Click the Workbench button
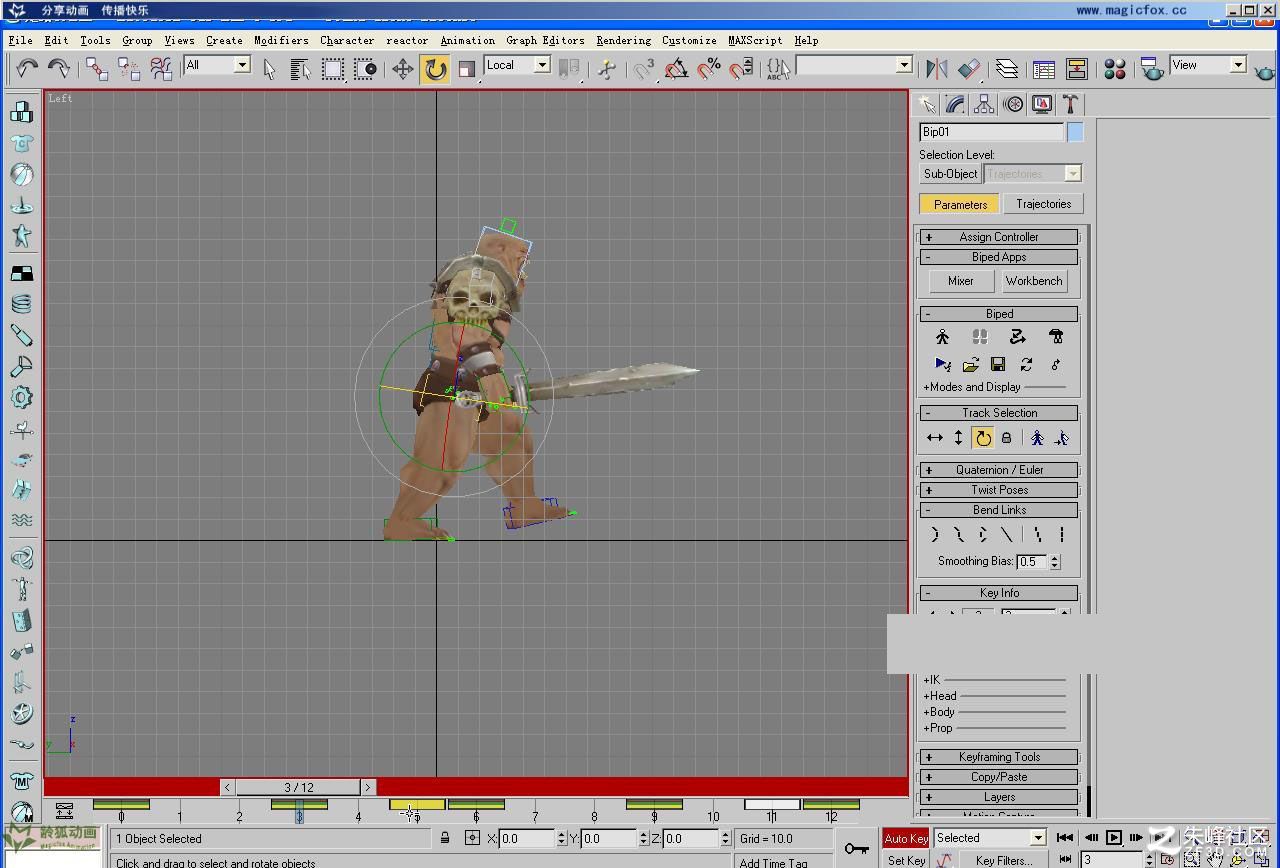This screenshot has height=868, width=1280. [1034, 281]
